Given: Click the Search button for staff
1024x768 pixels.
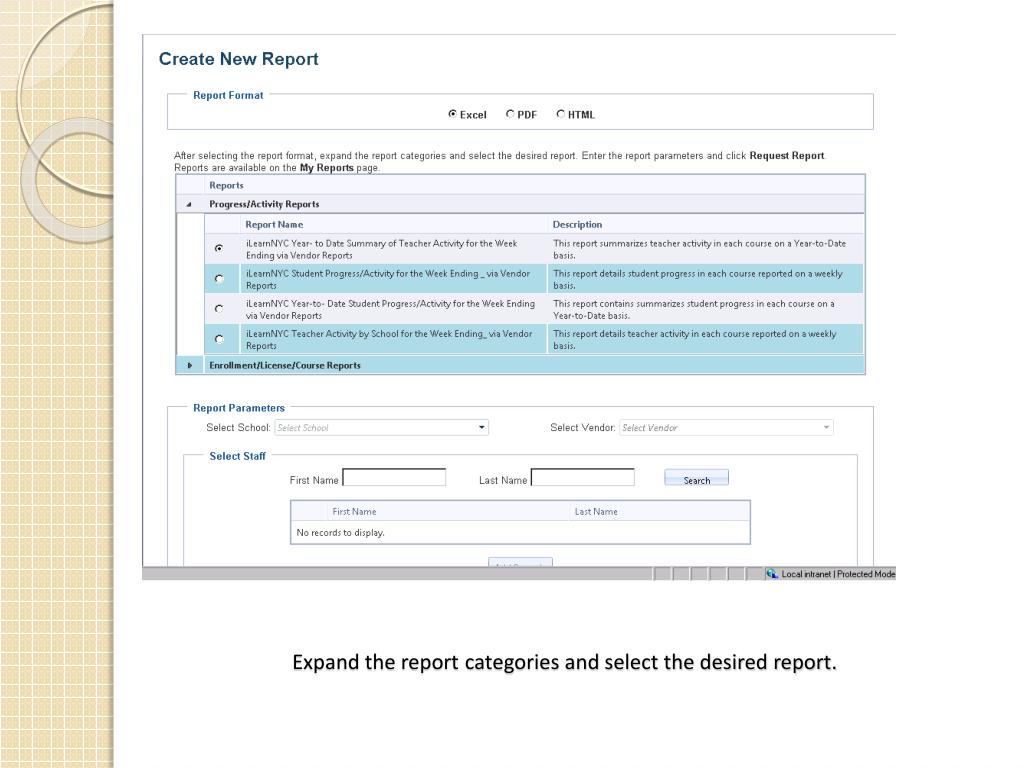Looking at the screenshot, I should [x=696, y=478].
